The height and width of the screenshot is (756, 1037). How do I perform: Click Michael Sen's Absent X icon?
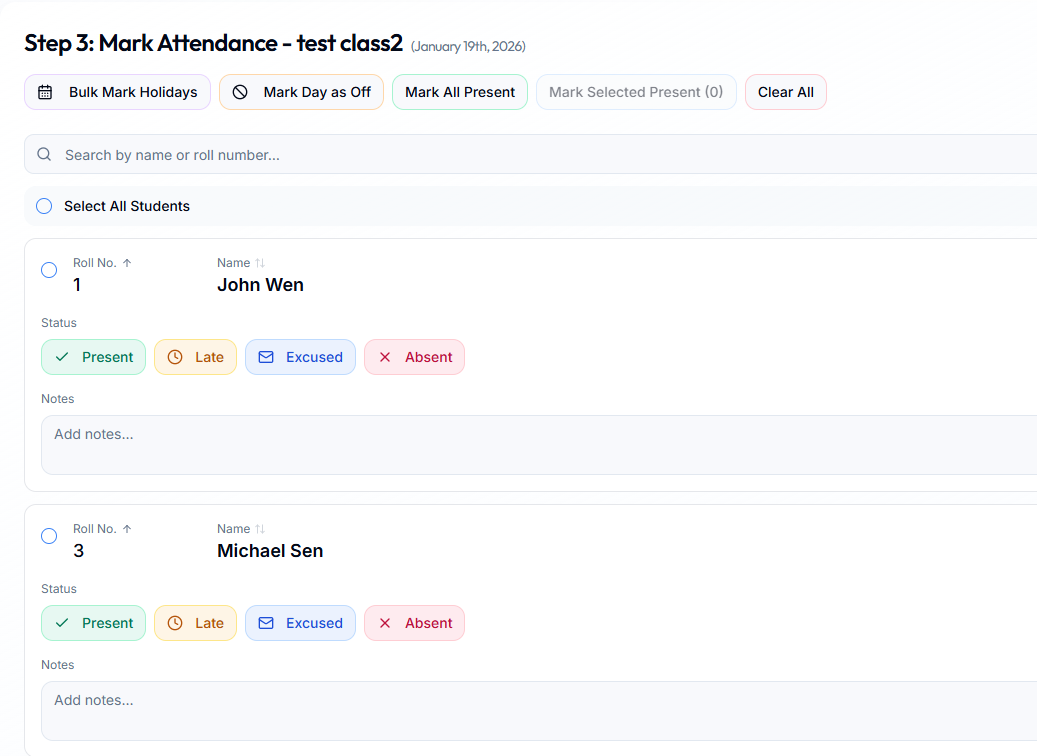(385, 623)
